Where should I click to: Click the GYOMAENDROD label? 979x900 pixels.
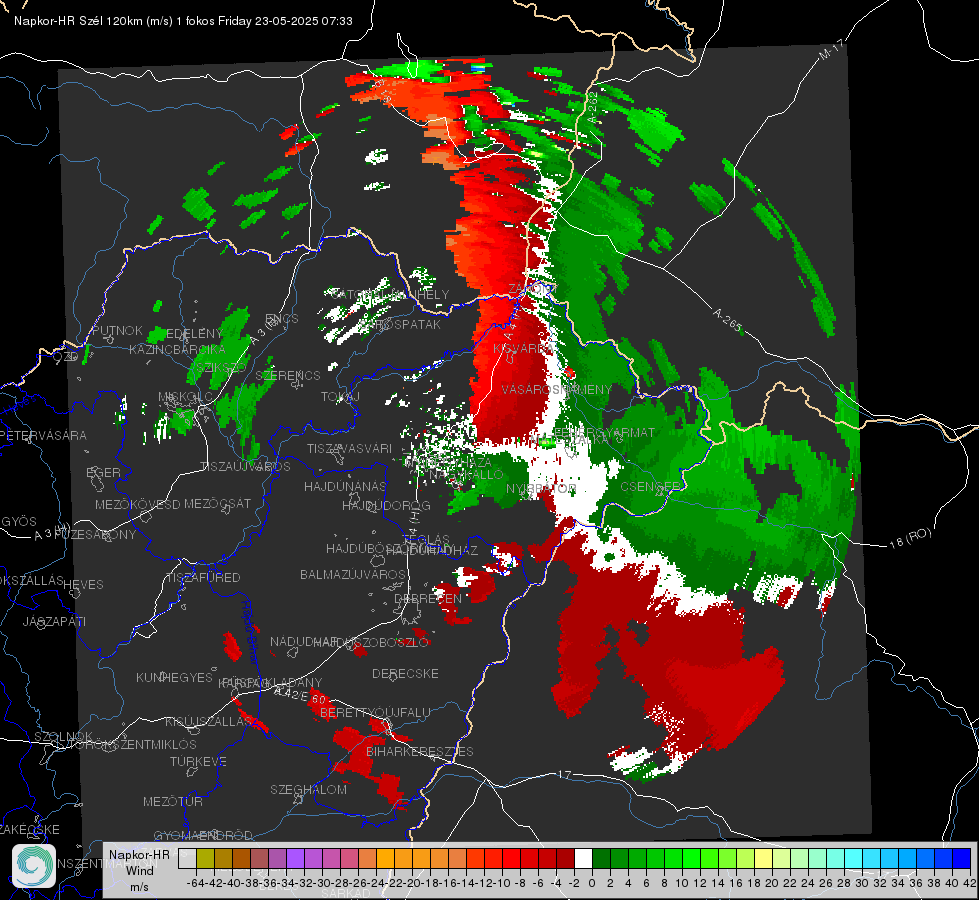[203, 835]
